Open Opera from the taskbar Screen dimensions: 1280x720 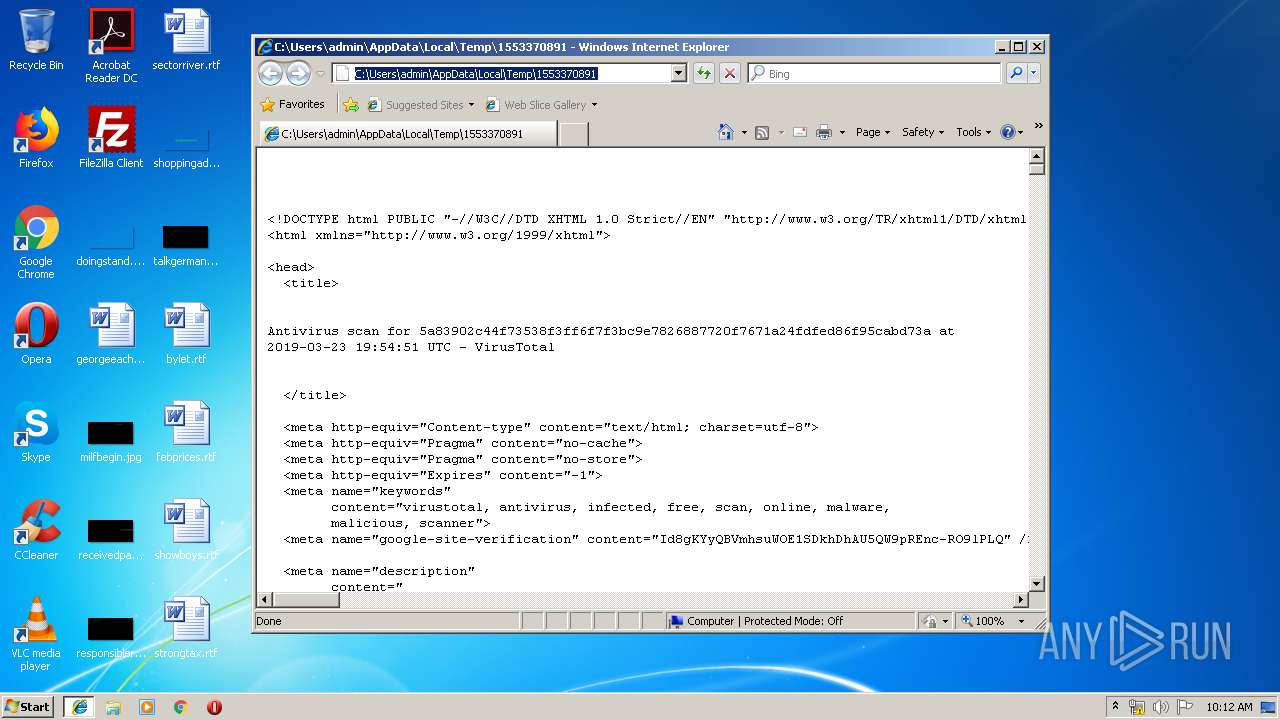pos(214,706)
